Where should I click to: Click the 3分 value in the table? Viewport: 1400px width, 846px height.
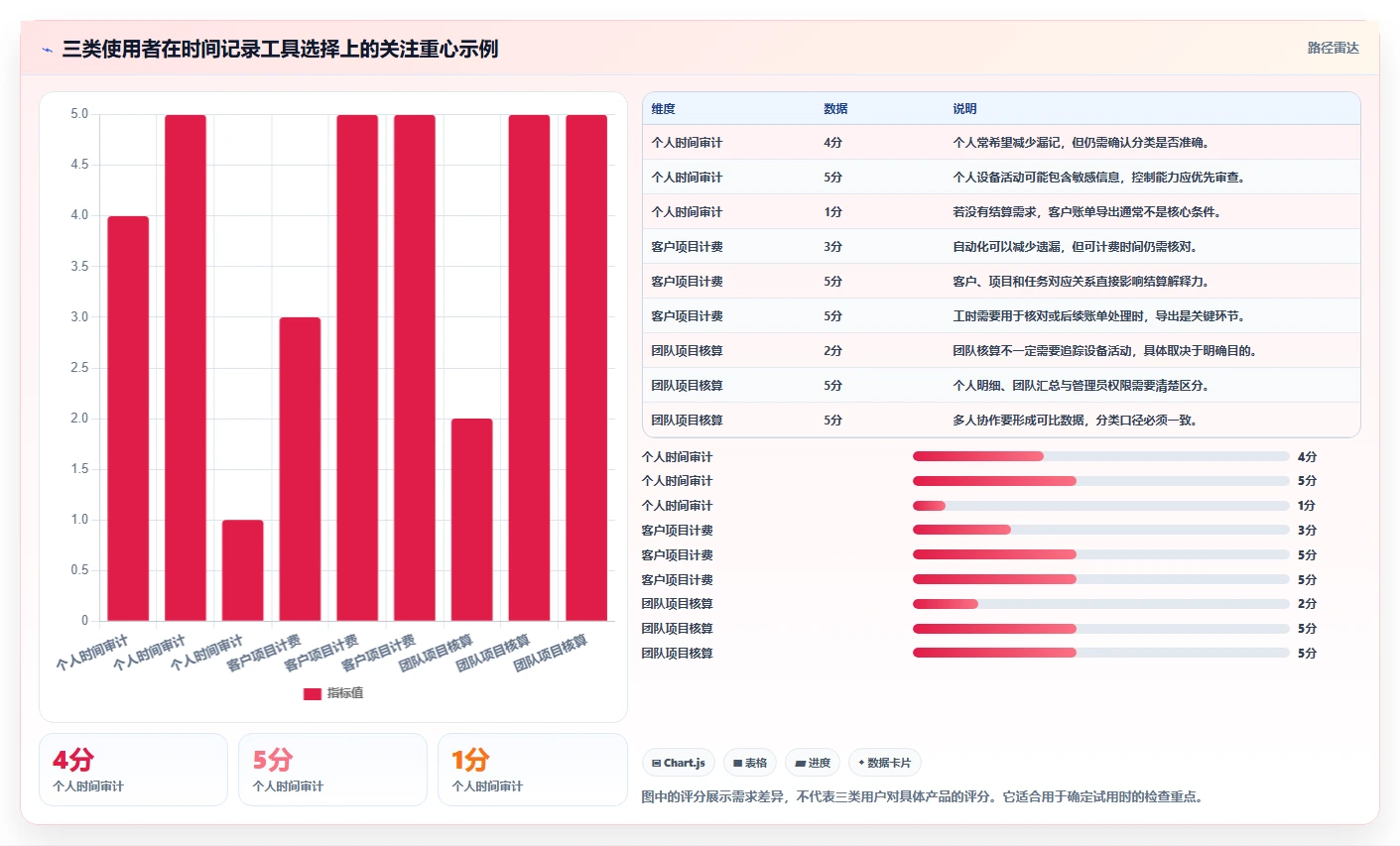[832, 247]
